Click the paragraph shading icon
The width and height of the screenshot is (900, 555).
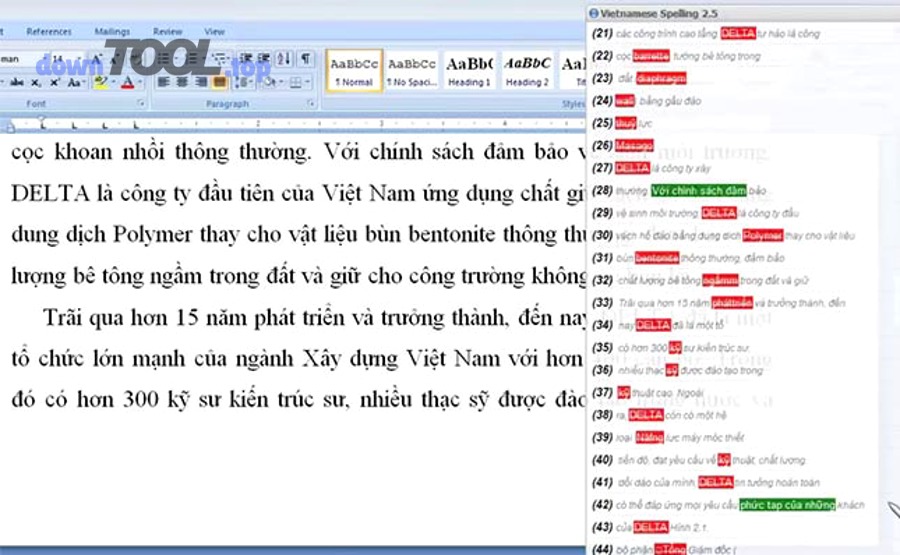pyautogui.click(x=269, y=83)
